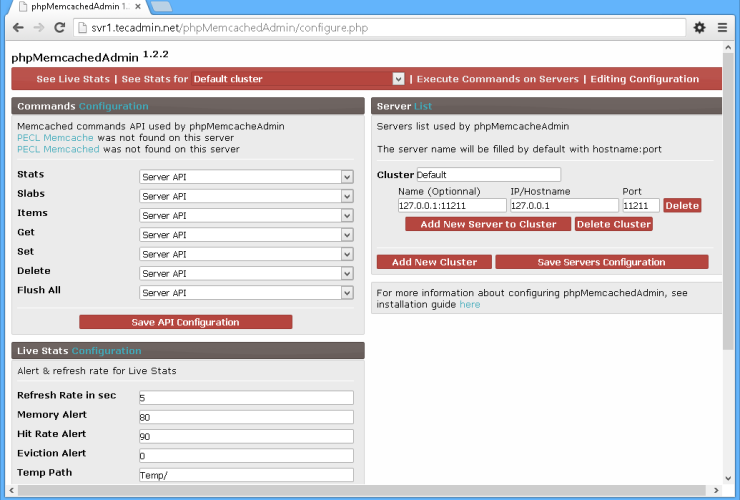Click the Refresh Rate in sec field
This screenshot has width=740, height=500.
click(246, 397)
